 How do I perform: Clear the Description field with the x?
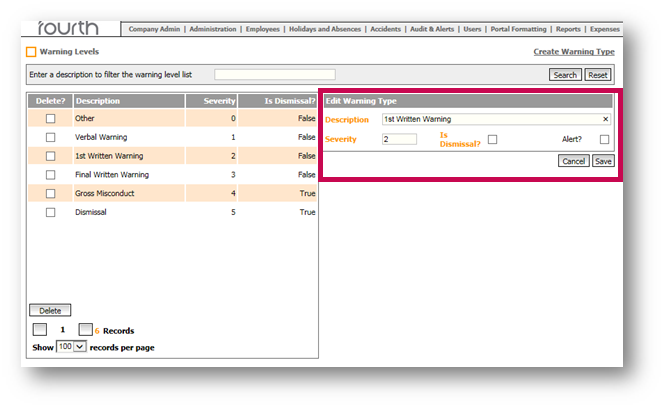[x=605, y=119]
